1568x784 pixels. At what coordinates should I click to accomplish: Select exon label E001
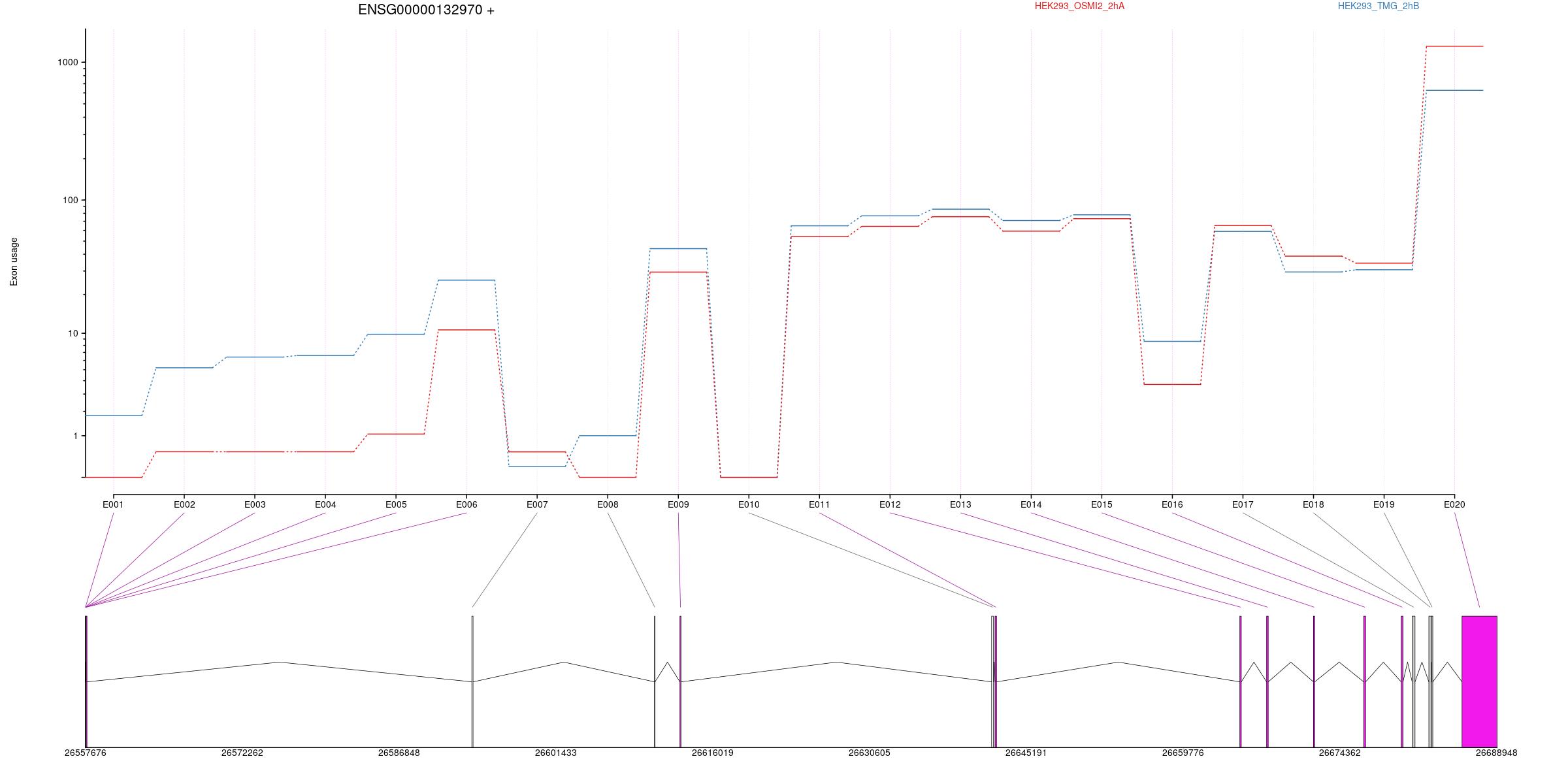point(113,504)
